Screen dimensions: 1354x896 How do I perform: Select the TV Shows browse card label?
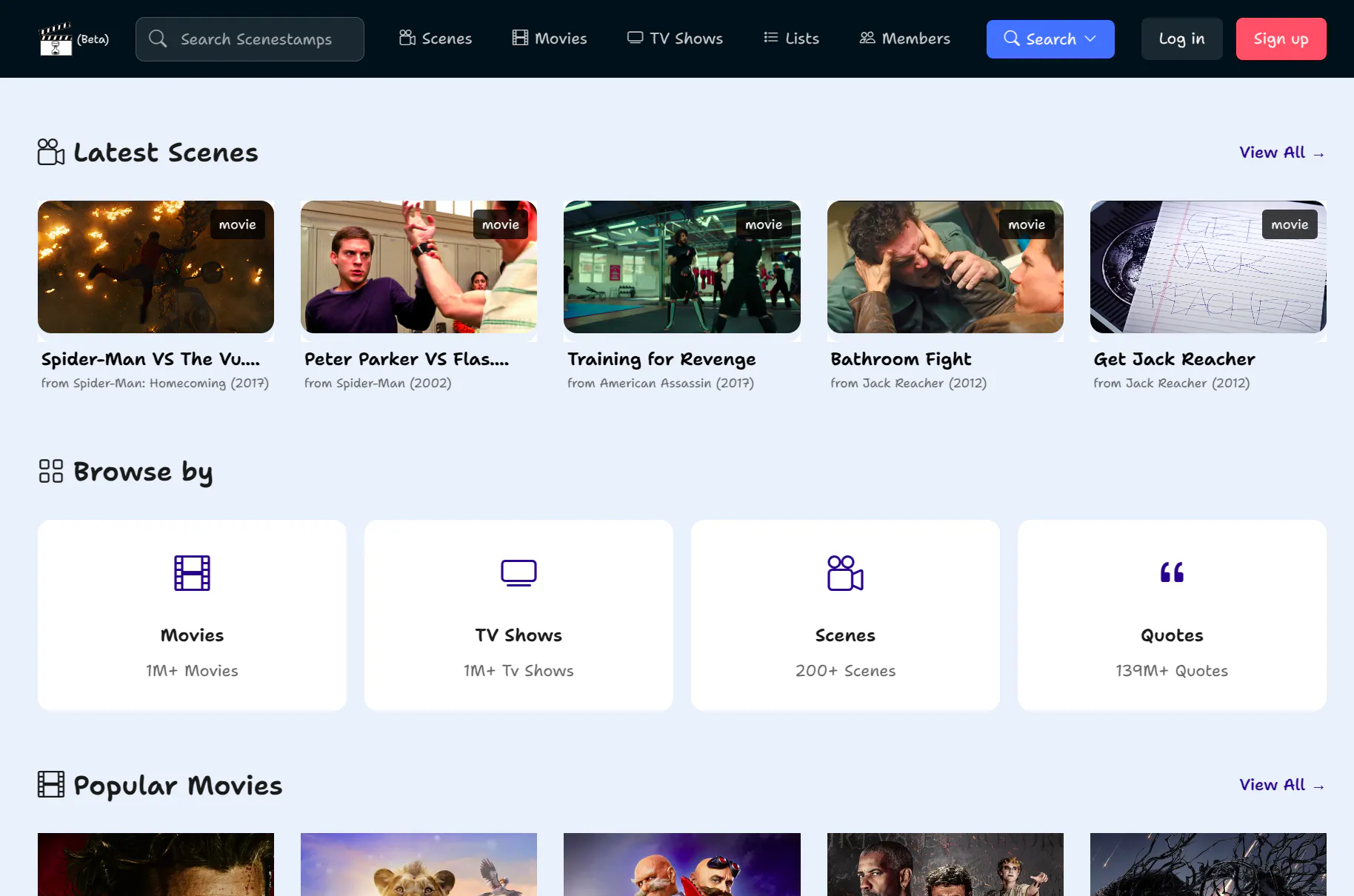click(x=518, y=635)
